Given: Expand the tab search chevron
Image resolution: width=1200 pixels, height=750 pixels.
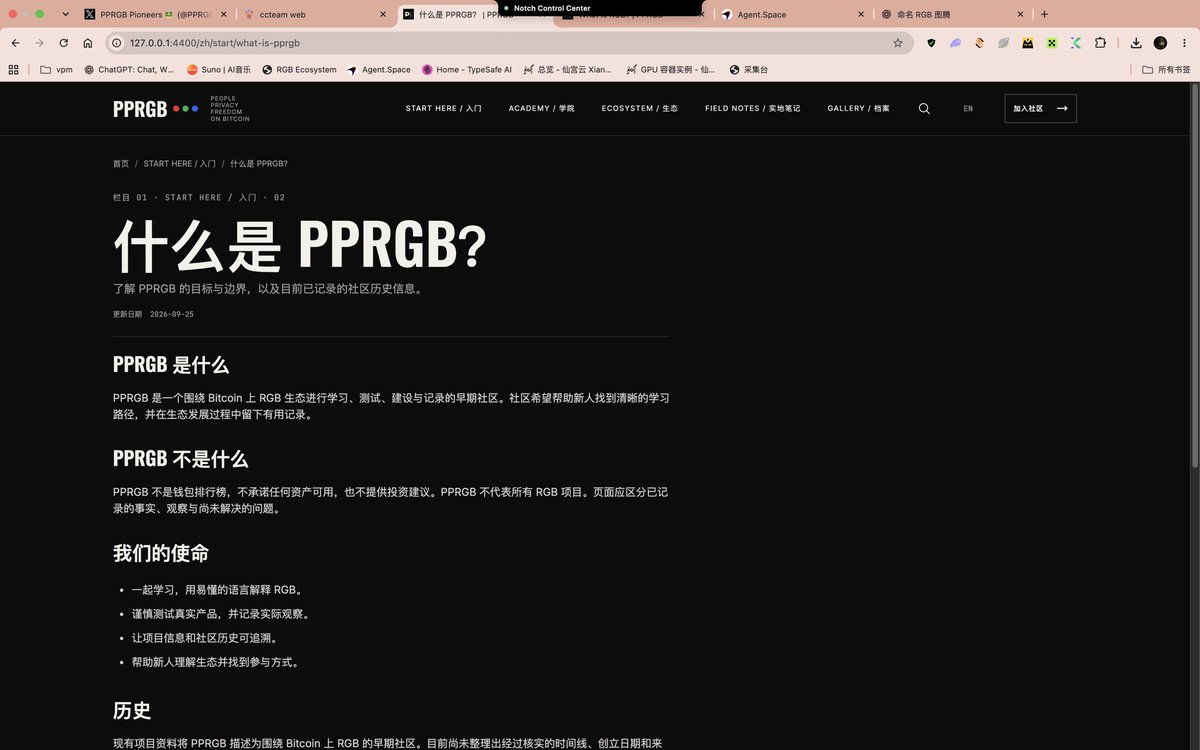Looking at the screenshot, I should tap(65, 14).
